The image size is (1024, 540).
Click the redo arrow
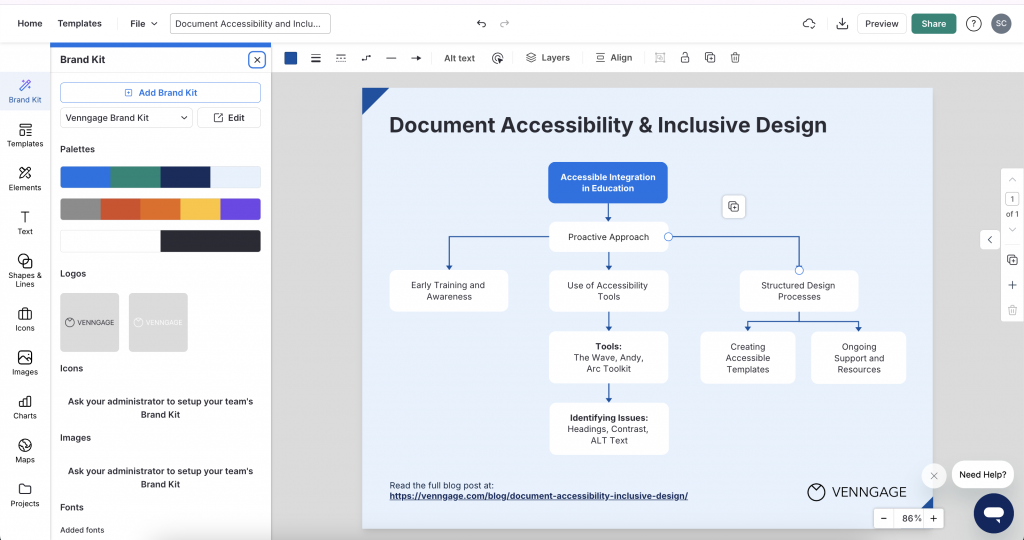504,24
